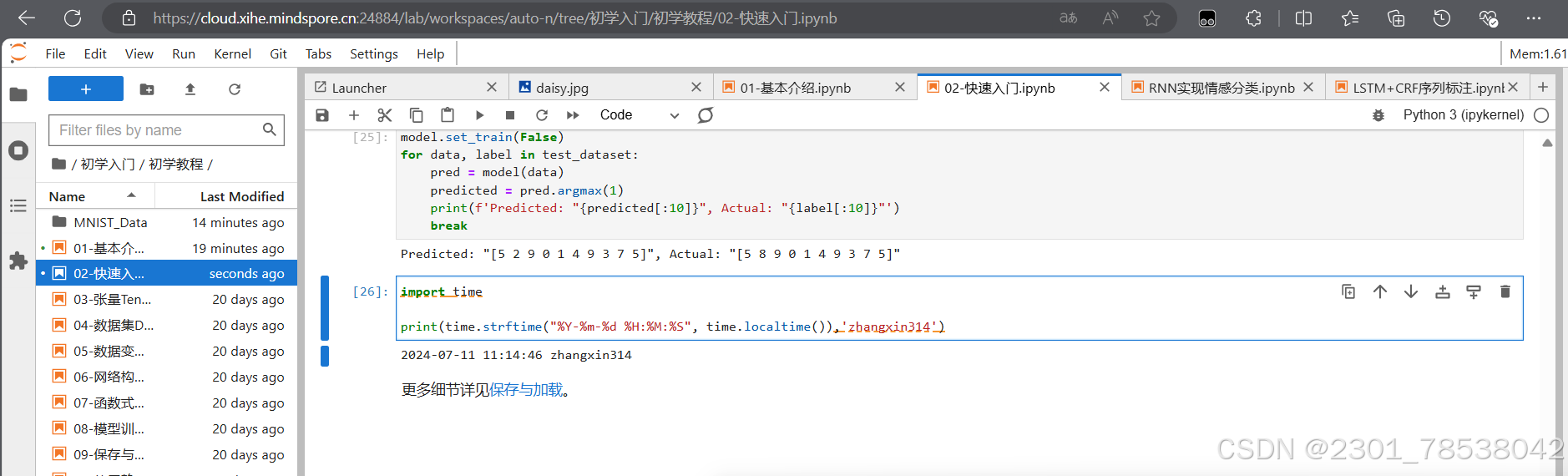The image size is (1568, 476).
Task: Move cell 26 down
Action: point(1411,291)
